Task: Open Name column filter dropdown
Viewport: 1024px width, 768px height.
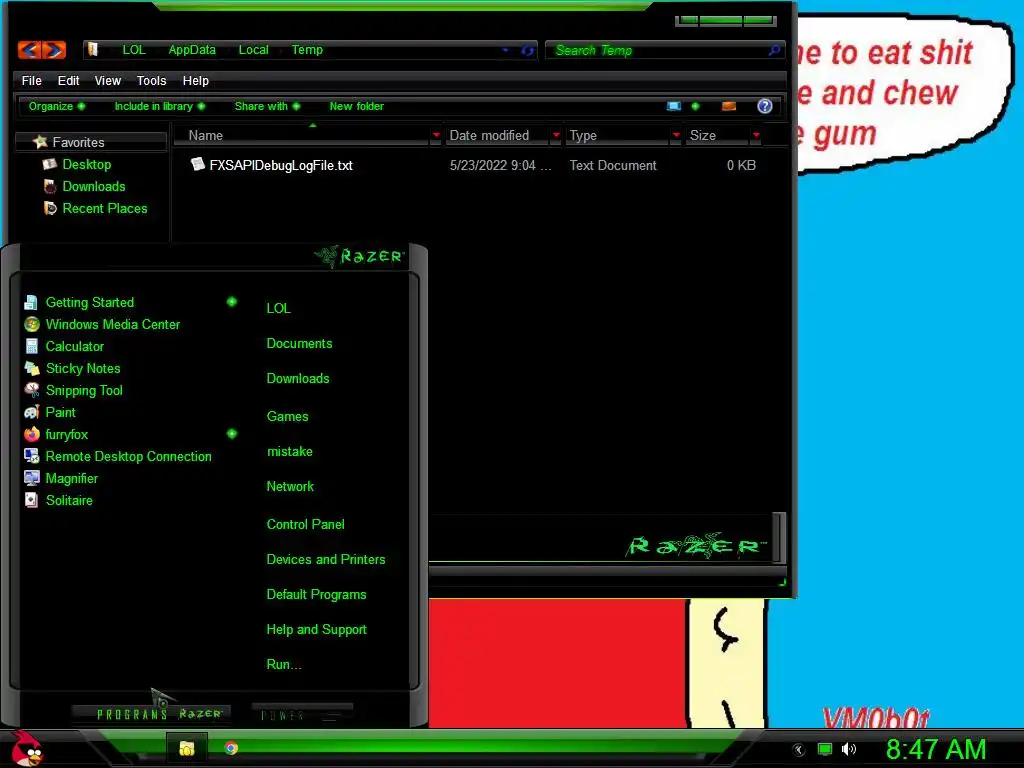Action: [x=436, y=135]
